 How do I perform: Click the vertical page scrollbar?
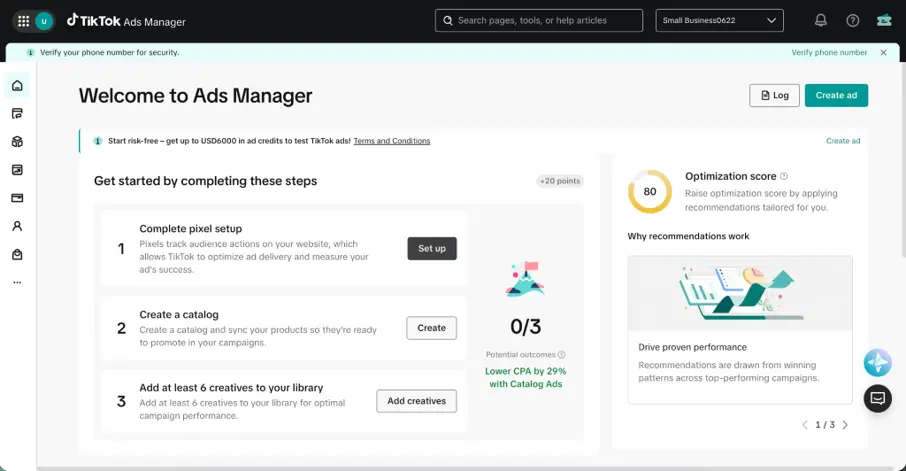[903, 159]
